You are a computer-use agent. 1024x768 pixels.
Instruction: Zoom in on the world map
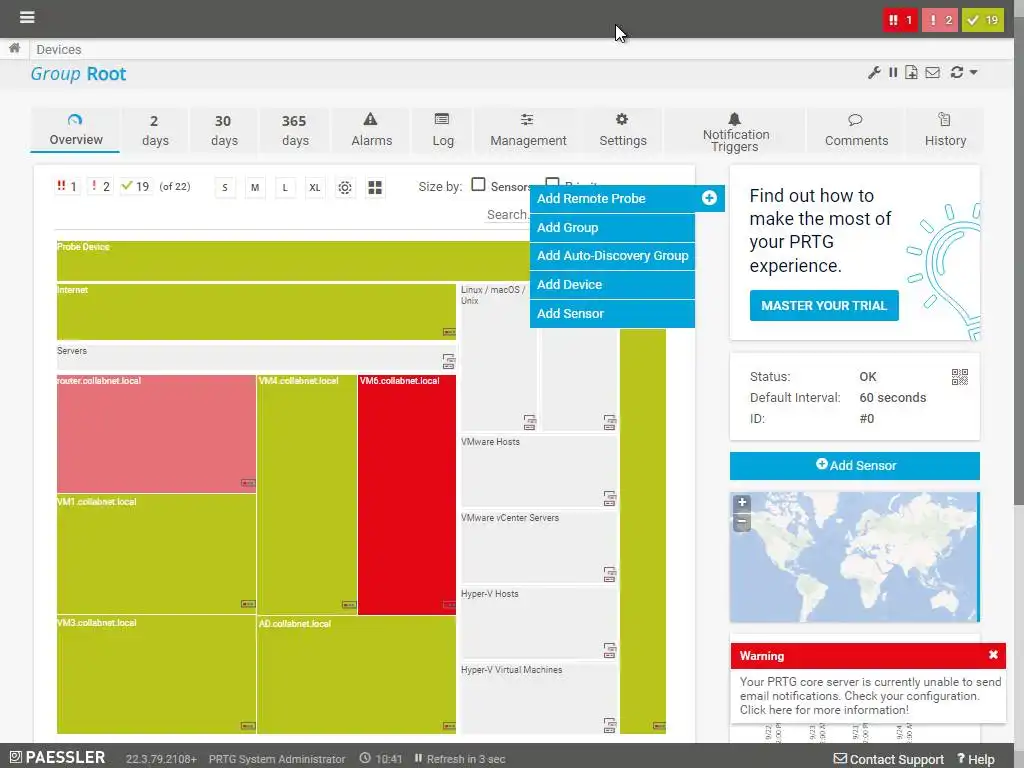point(742,502)
